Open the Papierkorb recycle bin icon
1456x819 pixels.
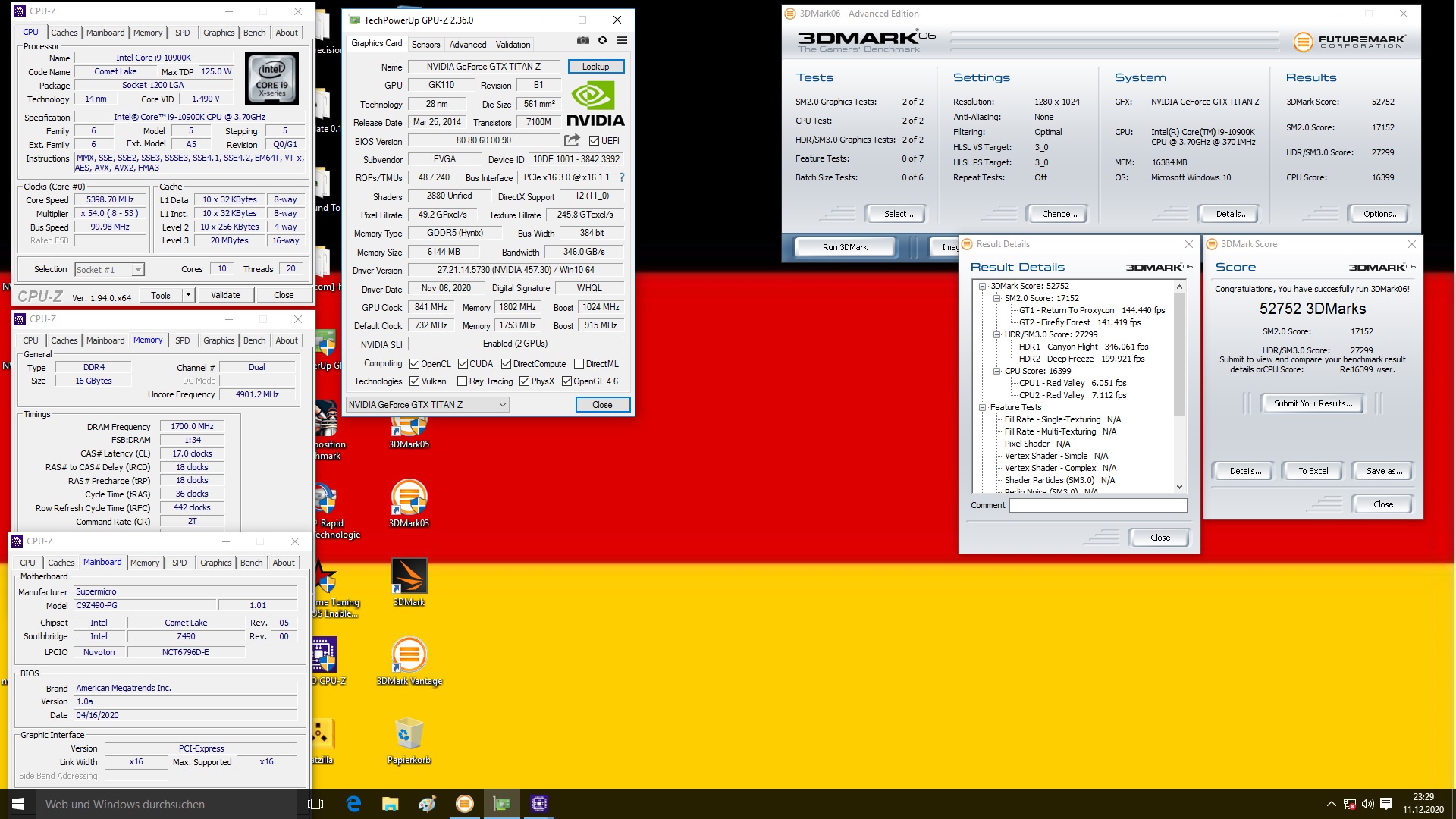409,740
